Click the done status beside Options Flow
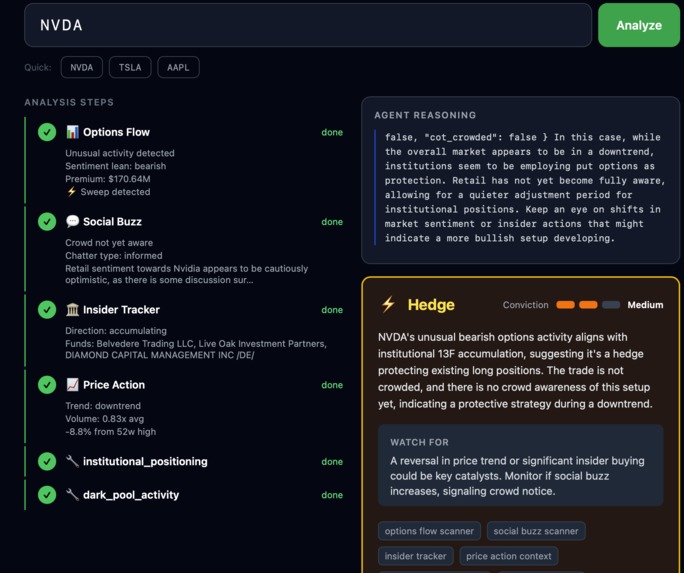The height and width of the screenshot is (573, 684). (332, 132)
